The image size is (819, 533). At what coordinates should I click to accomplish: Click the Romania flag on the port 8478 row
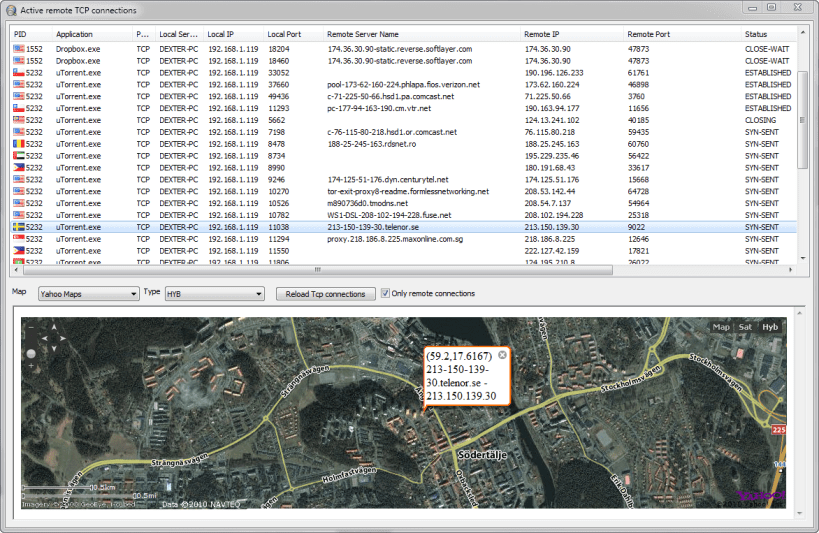(x=18, y=143)
